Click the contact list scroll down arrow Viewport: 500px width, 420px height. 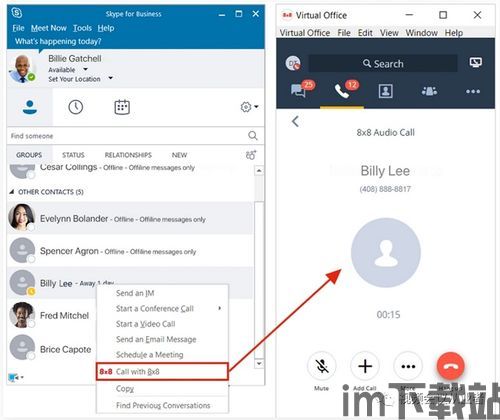(259, 363)
